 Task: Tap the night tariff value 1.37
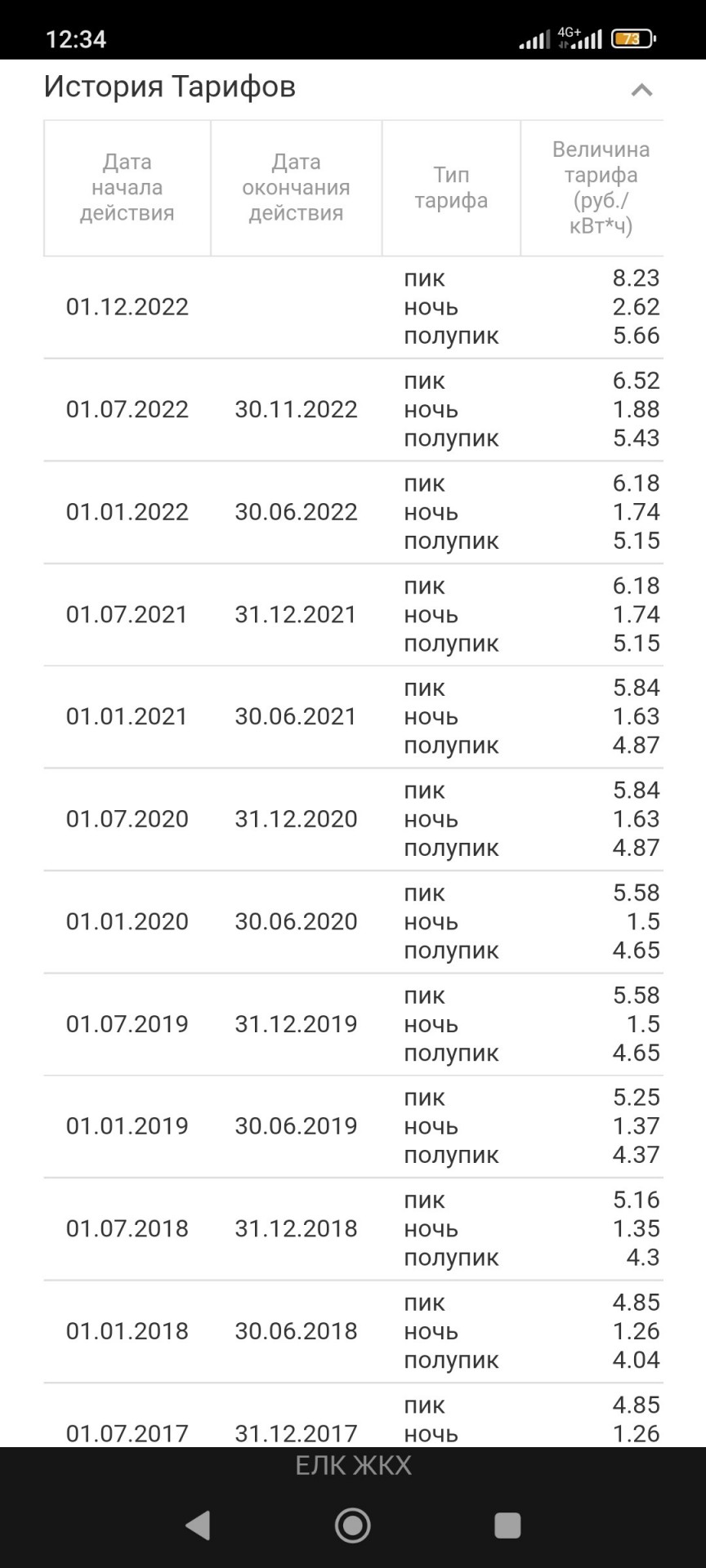tap(636, 1126)
